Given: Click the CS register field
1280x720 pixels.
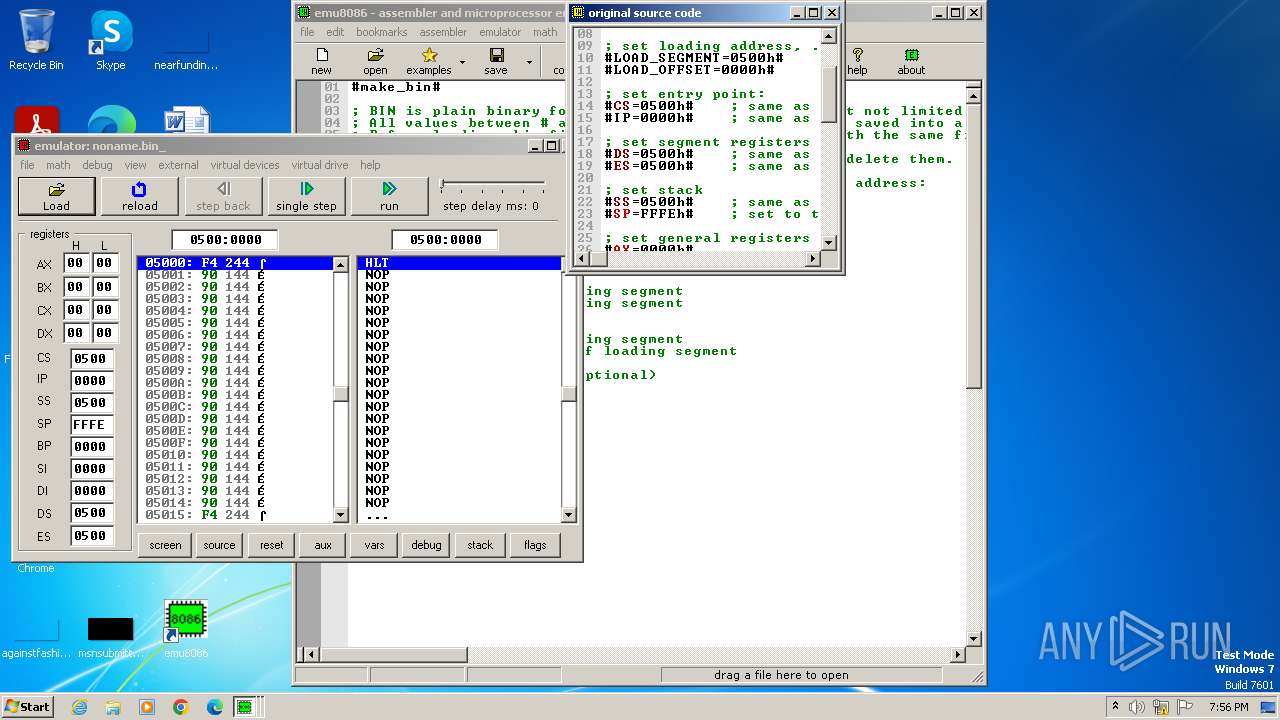Looking at the screenshot, I should [92, 358].
